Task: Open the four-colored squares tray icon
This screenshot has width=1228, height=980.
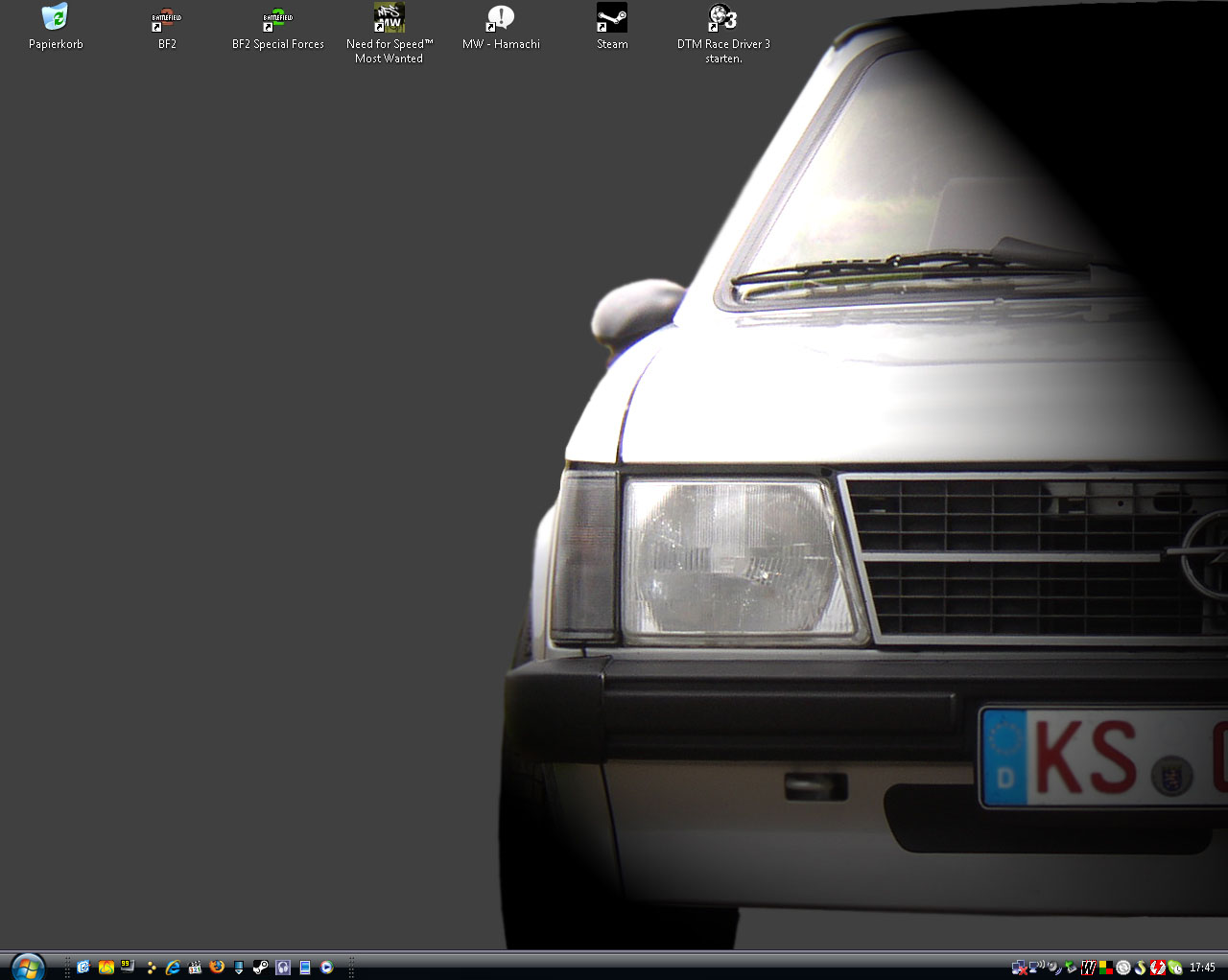Action: click(x=1105, y=968)
